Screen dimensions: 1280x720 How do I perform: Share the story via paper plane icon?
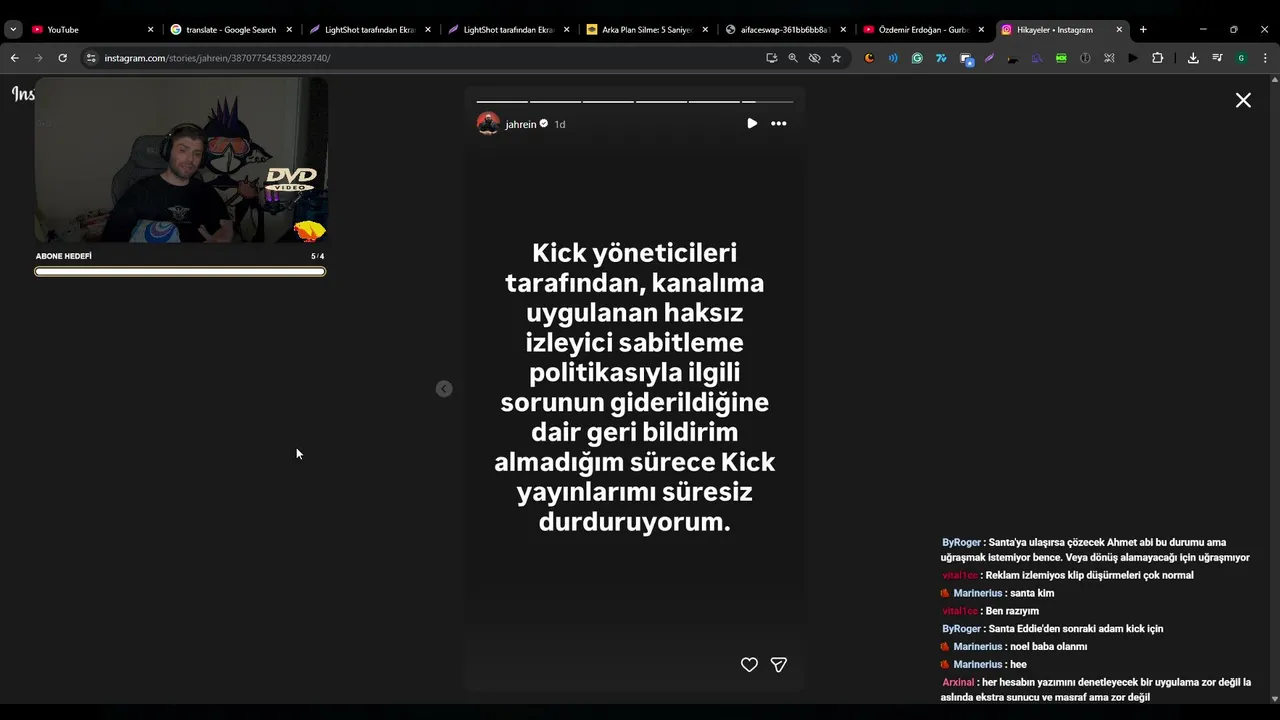coord(779,665)
